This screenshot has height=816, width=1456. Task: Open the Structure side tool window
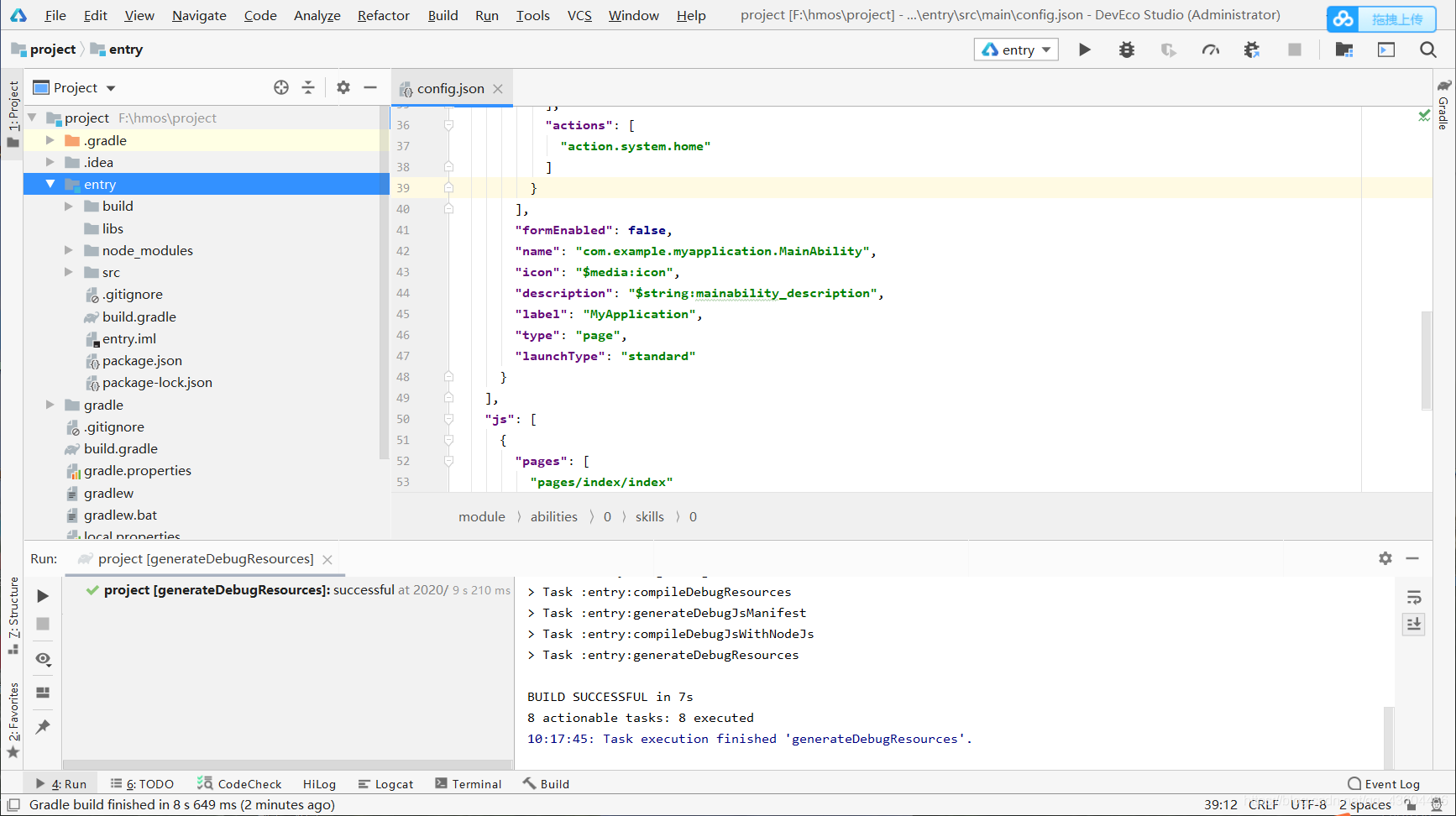click(13, 615)
